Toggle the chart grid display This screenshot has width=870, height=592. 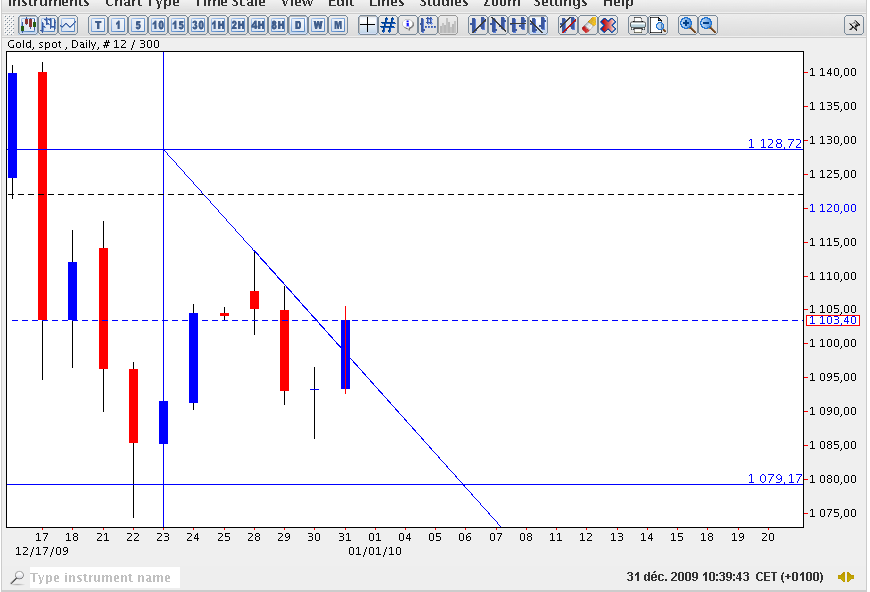(388, 25)
